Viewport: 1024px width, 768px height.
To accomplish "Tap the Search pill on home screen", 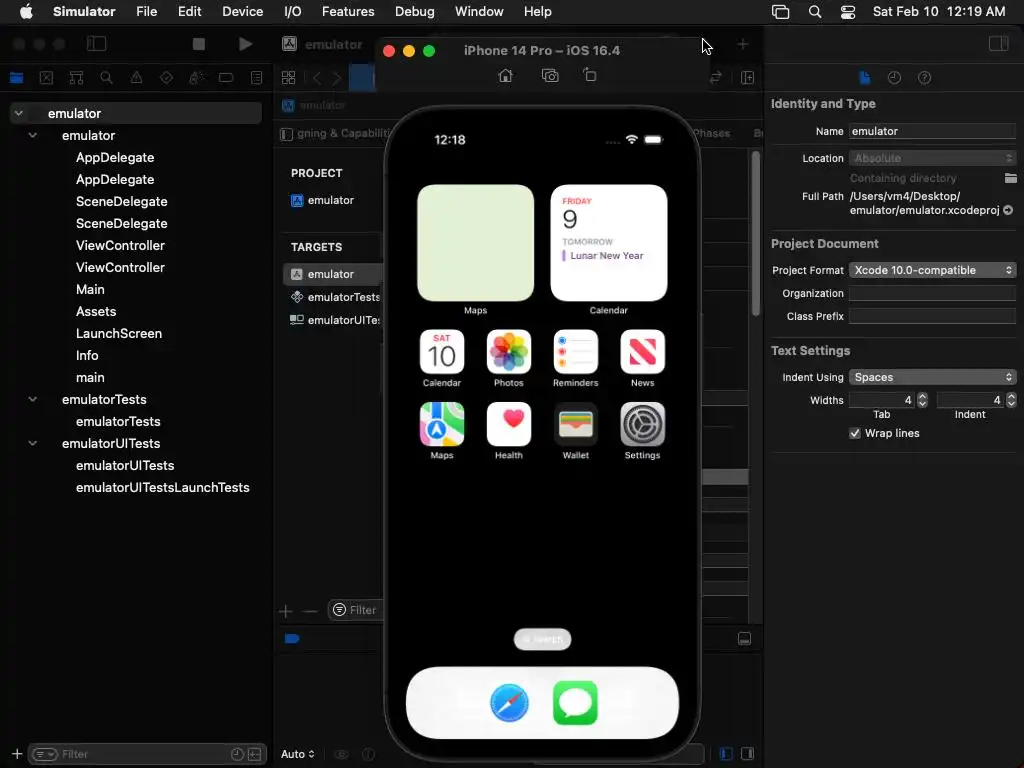I will click(x=543, y=639).
